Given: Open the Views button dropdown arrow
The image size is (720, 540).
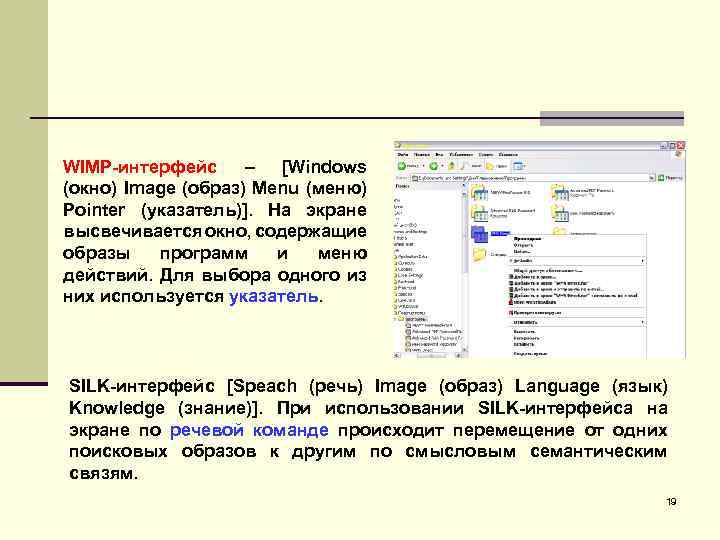Looking at the screenshot, I should click(524, 166).
